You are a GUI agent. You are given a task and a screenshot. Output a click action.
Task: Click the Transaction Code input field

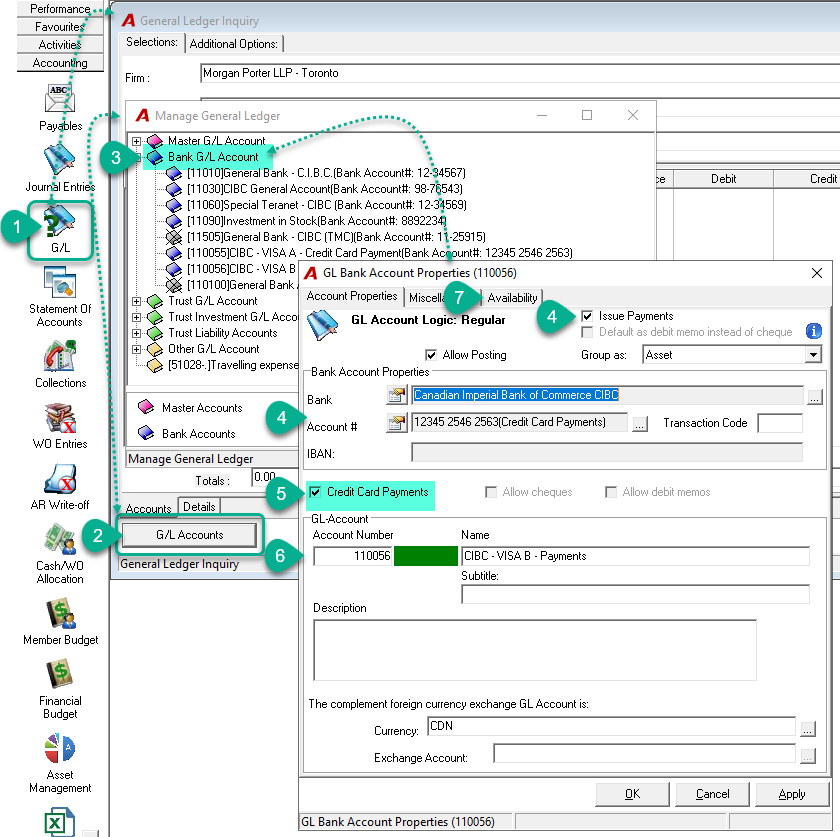pos(780,423)
